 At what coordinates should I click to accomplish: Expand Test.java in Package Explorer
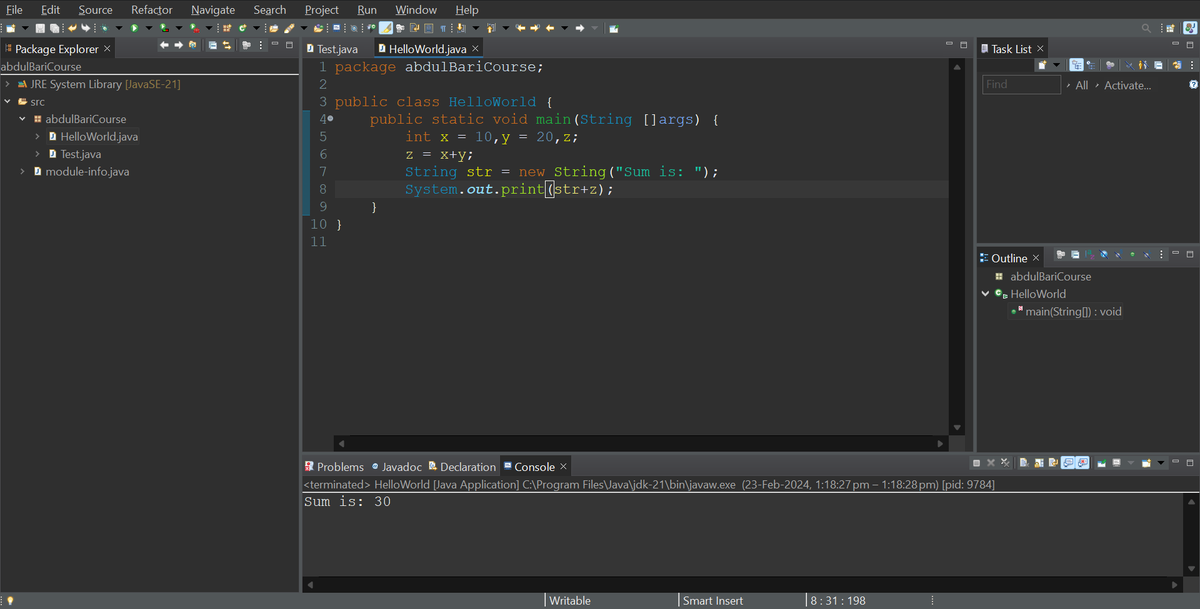click(x=37, y=154)
